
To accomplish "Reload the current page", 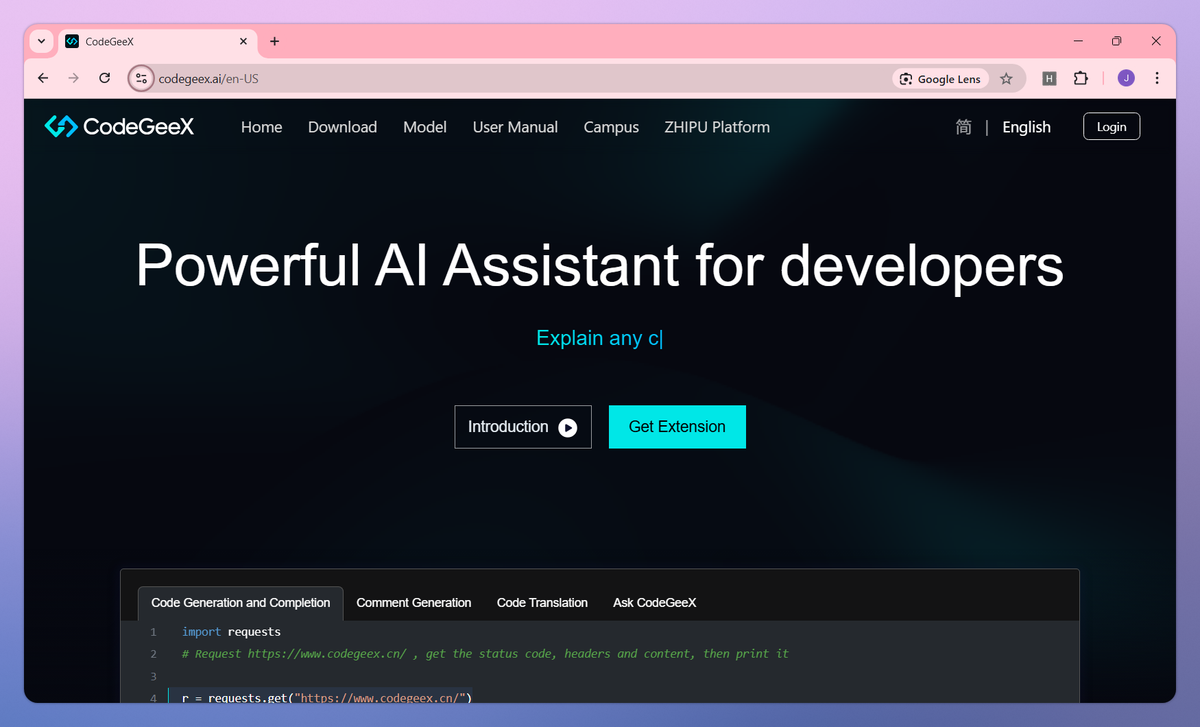I will click(x=104, y=78).
